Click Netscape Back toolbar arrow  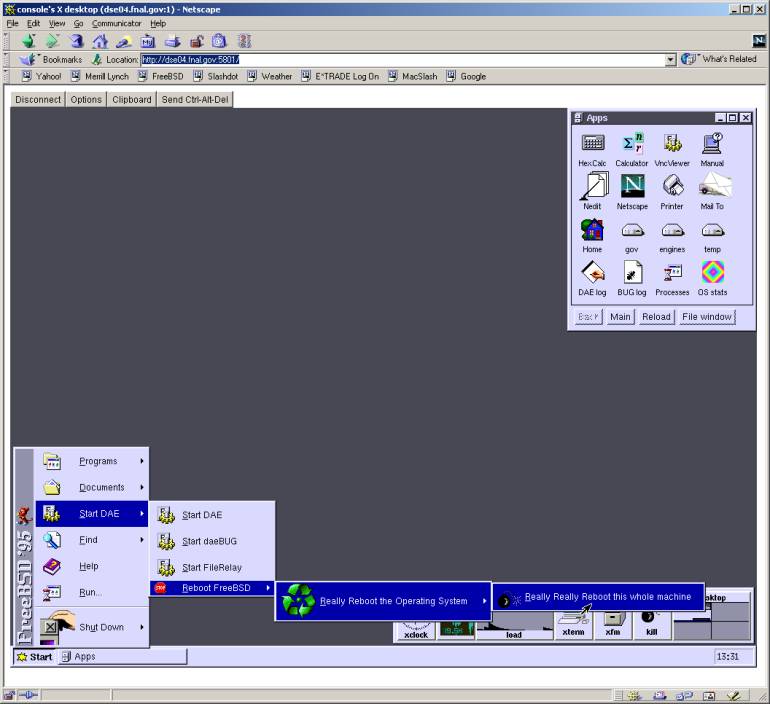(28, 41)
